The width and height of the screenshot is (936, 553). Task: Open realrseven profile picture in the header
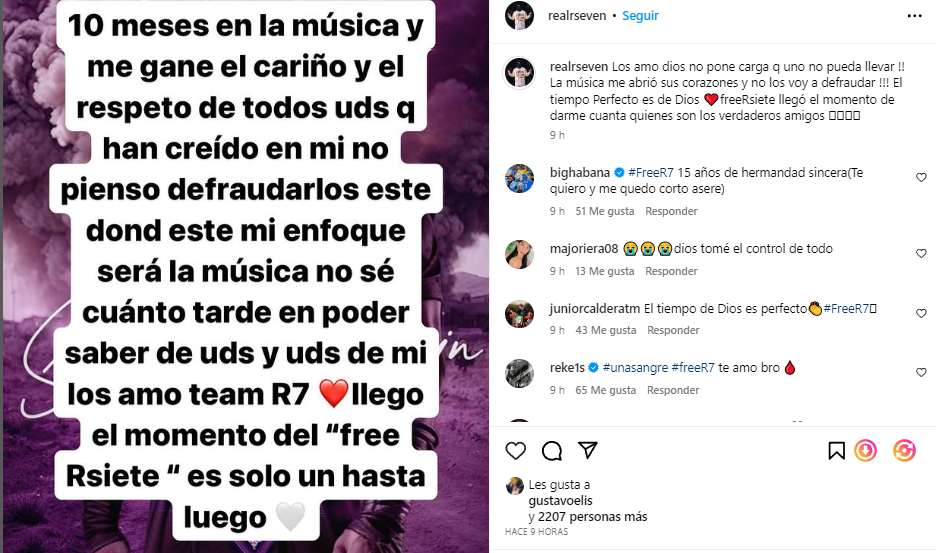tap(519, 16)
